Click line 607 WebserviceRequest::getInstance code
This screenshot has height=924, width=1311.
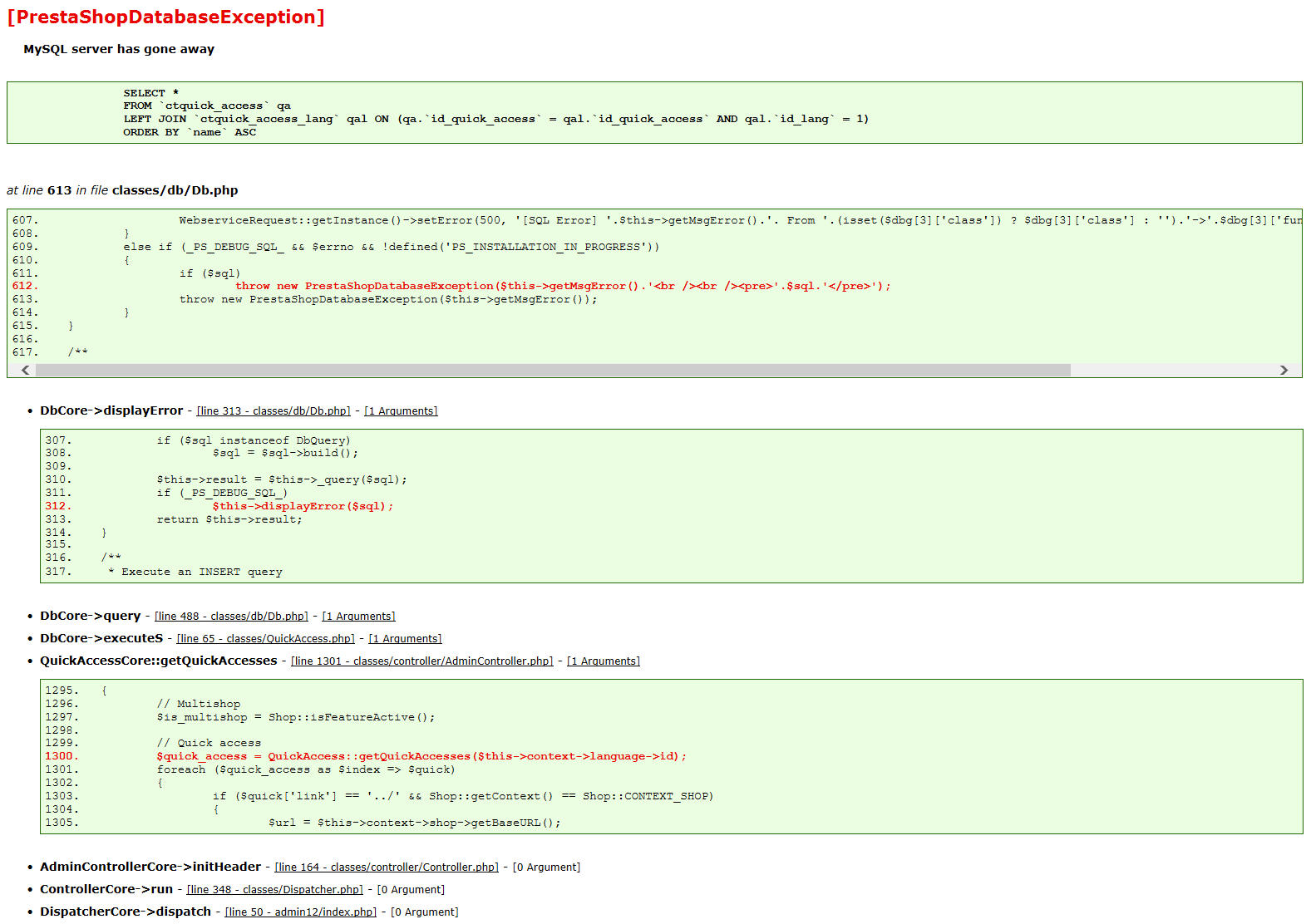(740, 220)
